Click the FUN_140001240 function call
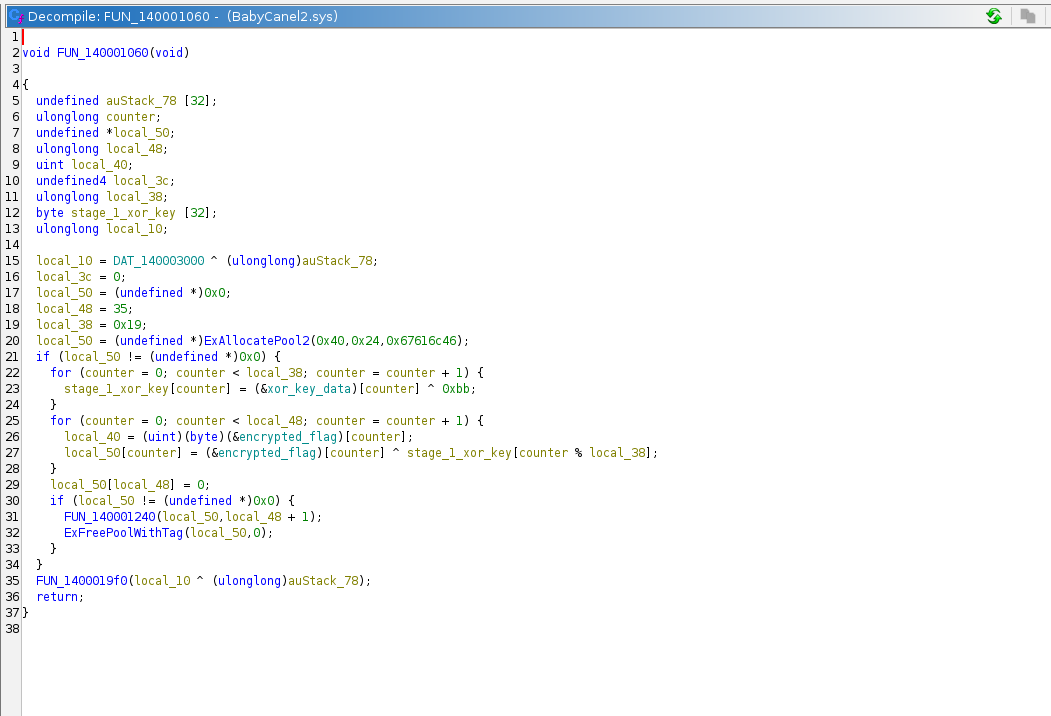The width and height of the screenshot is (1051, 716). point(110,517)
